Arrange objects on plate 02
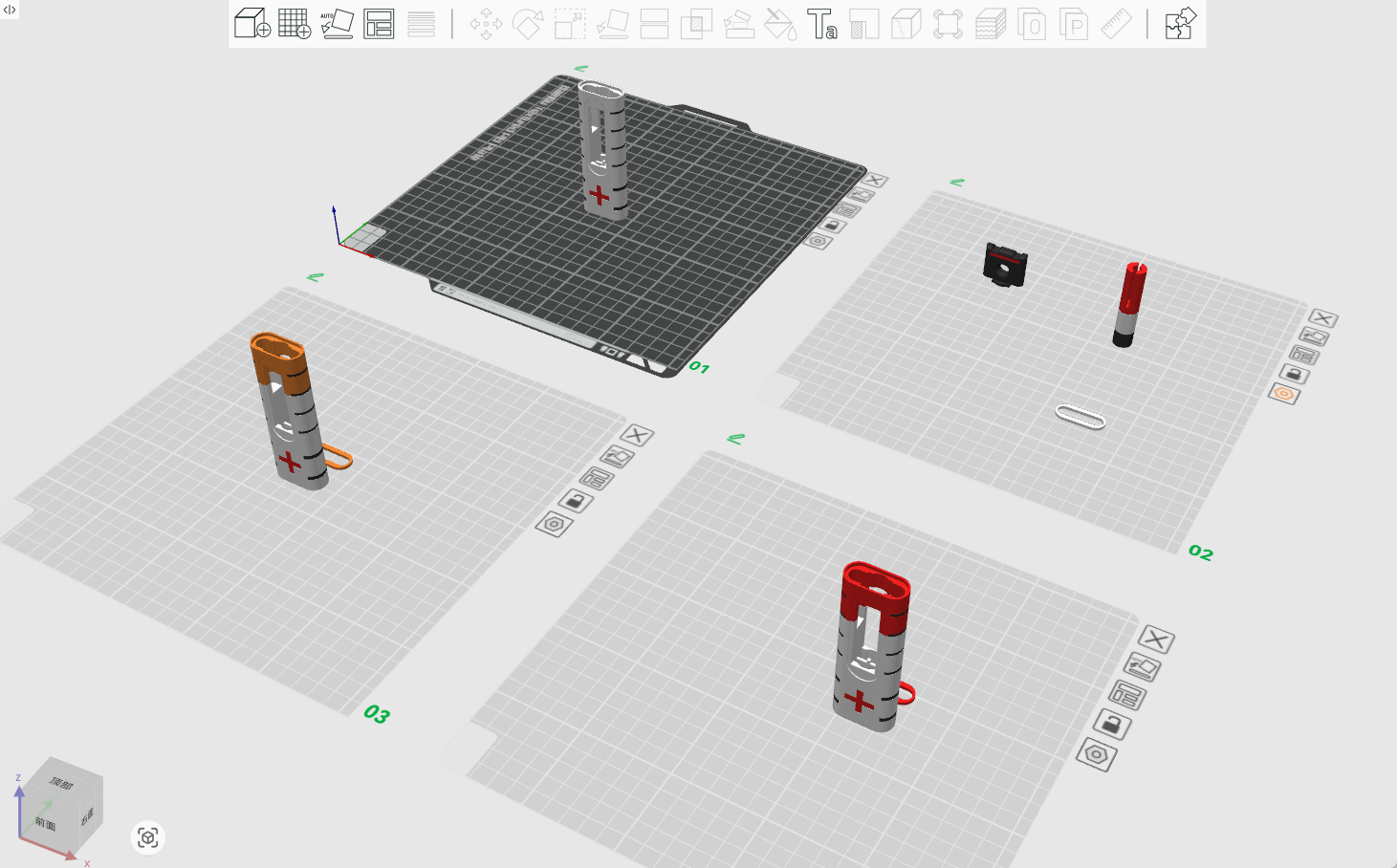The image size is (1397, 868). click(1304, 356)
